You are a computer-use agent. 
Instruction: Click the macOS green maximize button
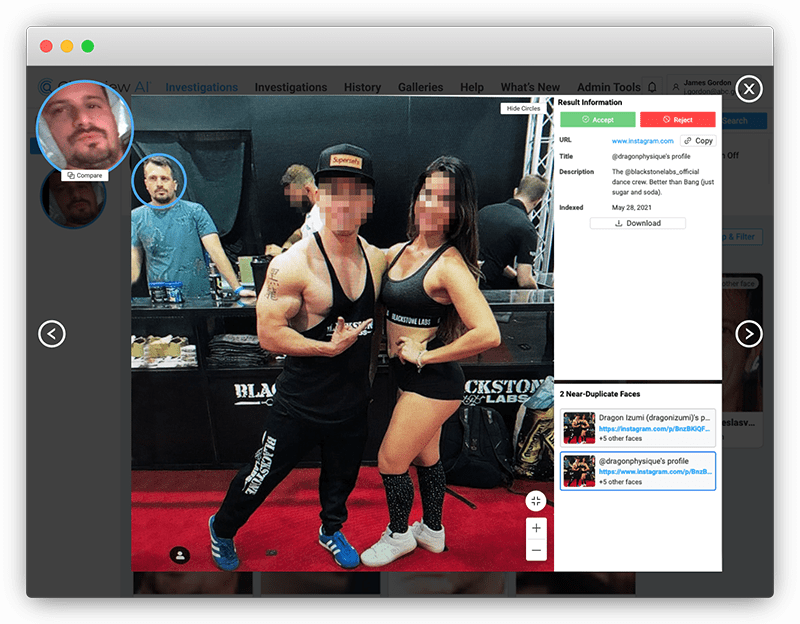coord(88,46)
